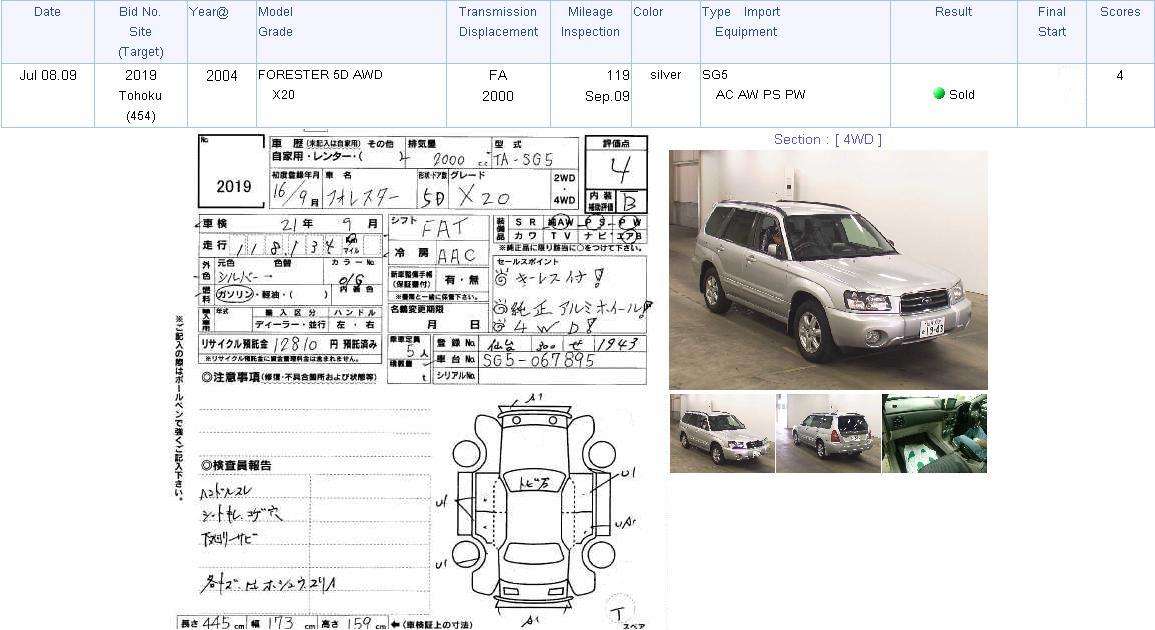Click the Model column header
1155x630 pixels.
(275, 12)
